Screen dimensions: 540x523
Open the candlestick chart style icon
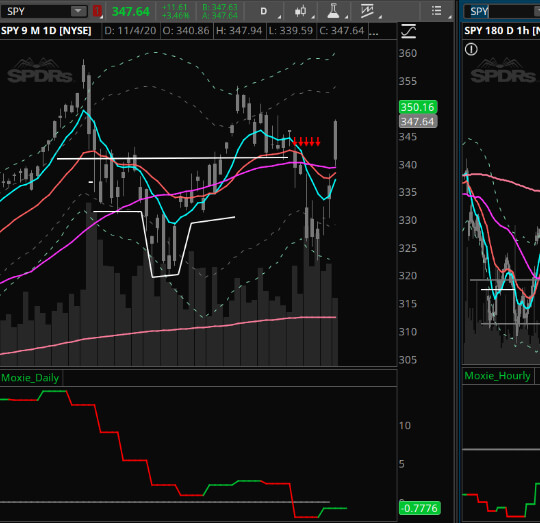pos(301,11)
